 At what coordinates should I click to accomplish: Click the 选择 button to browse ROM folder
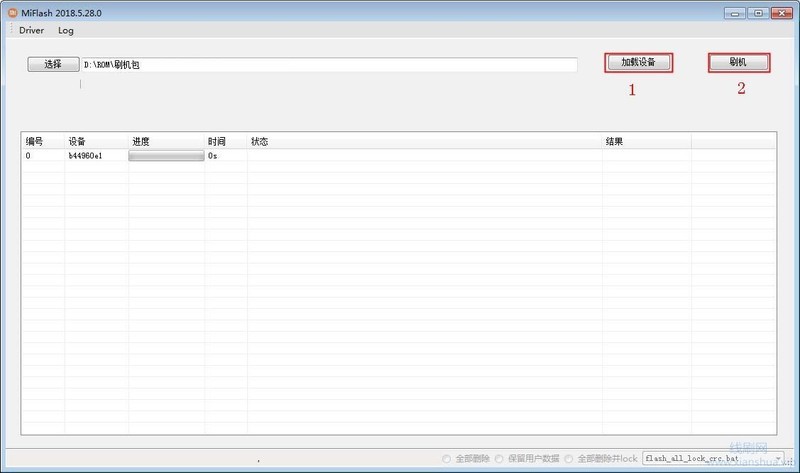(x=53, y=64)
